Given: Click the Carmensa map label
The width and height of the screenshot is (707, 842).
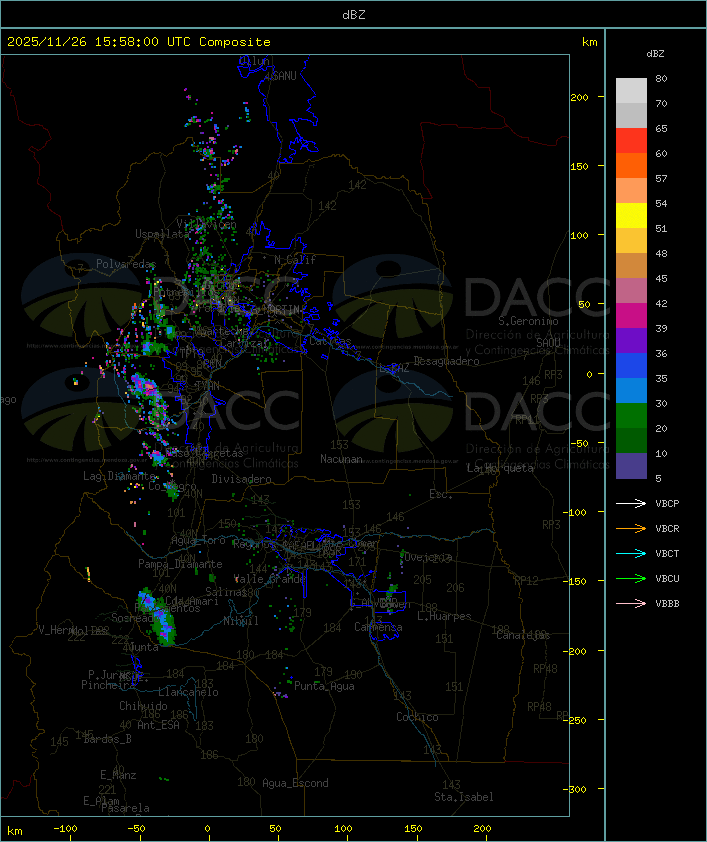Looking at the screenshot, I should coord(378,627).
